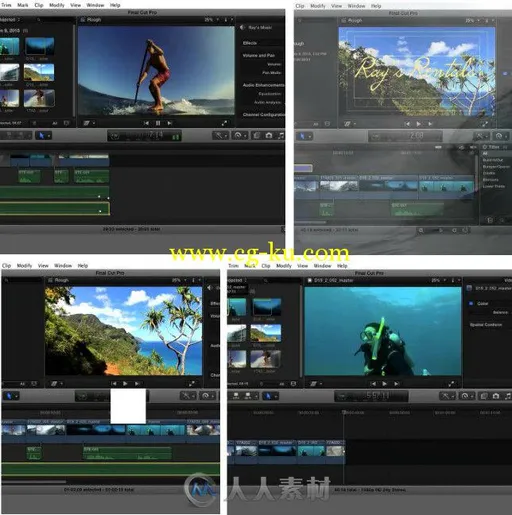
Task: Pause playback in the top-left window viewer
Action: point(158,123)
